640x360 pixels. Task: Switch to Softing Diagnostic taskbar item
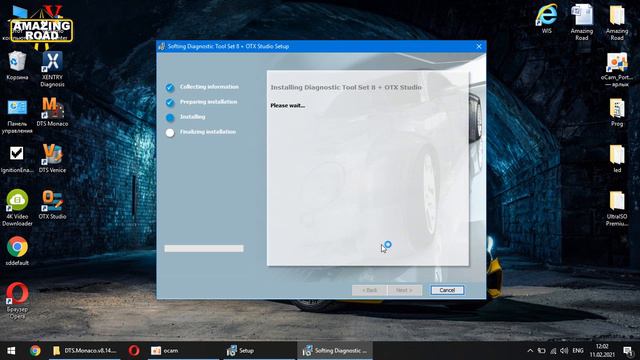[335, 351]
